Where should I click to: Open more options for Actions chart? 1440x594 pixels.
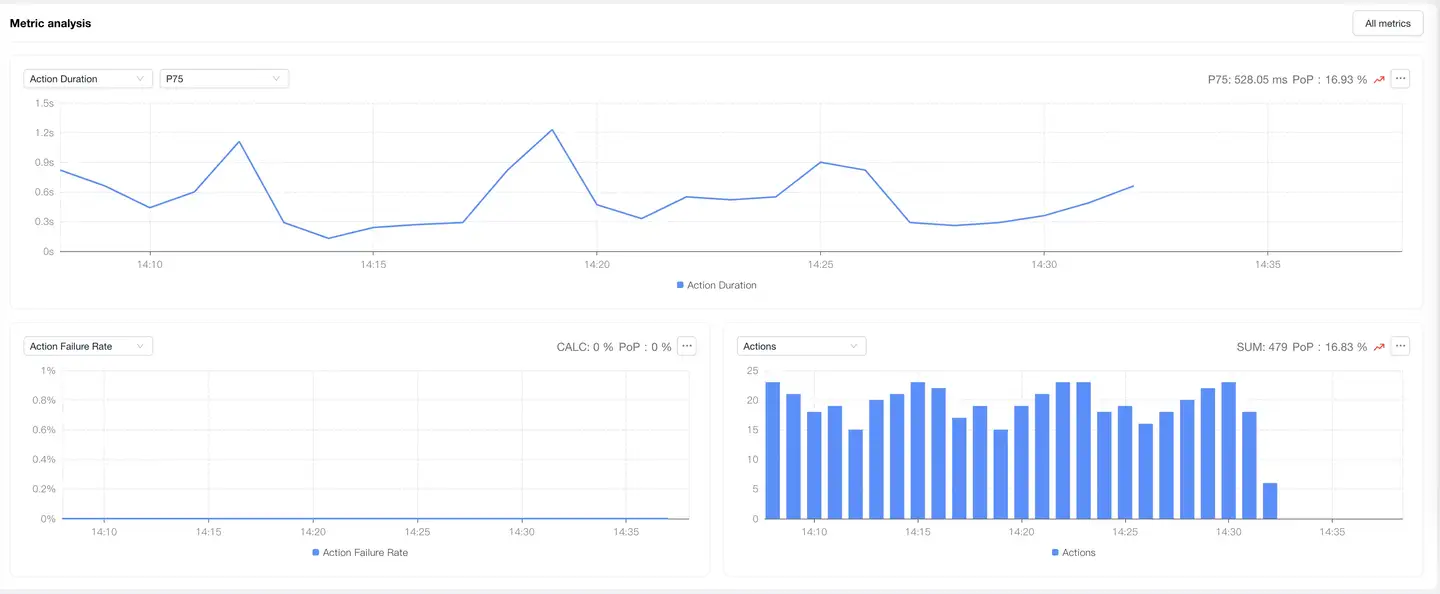[x=1400, y=346]
